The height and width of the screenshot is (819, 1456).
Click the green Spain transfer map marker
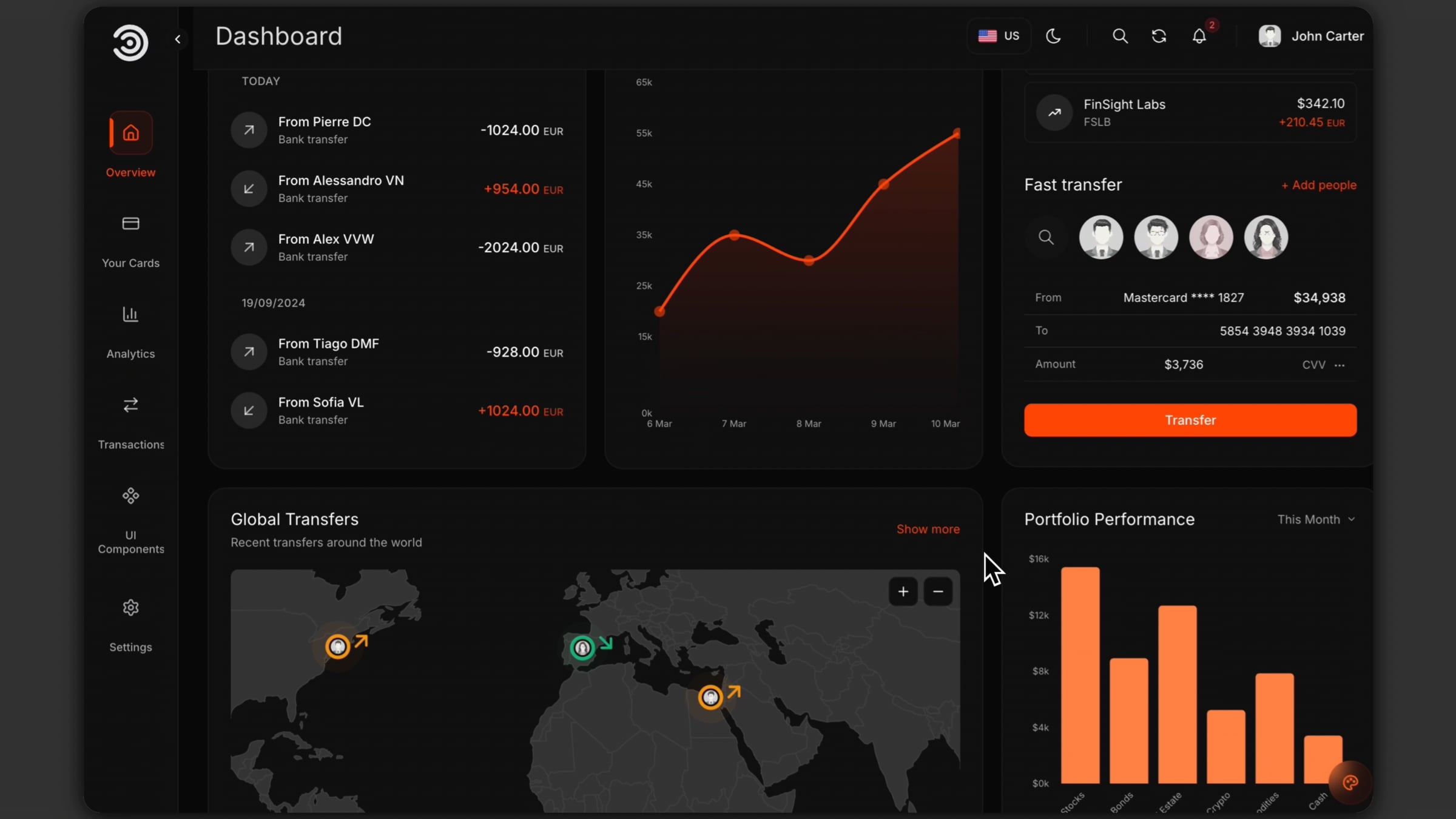[582, 648]
